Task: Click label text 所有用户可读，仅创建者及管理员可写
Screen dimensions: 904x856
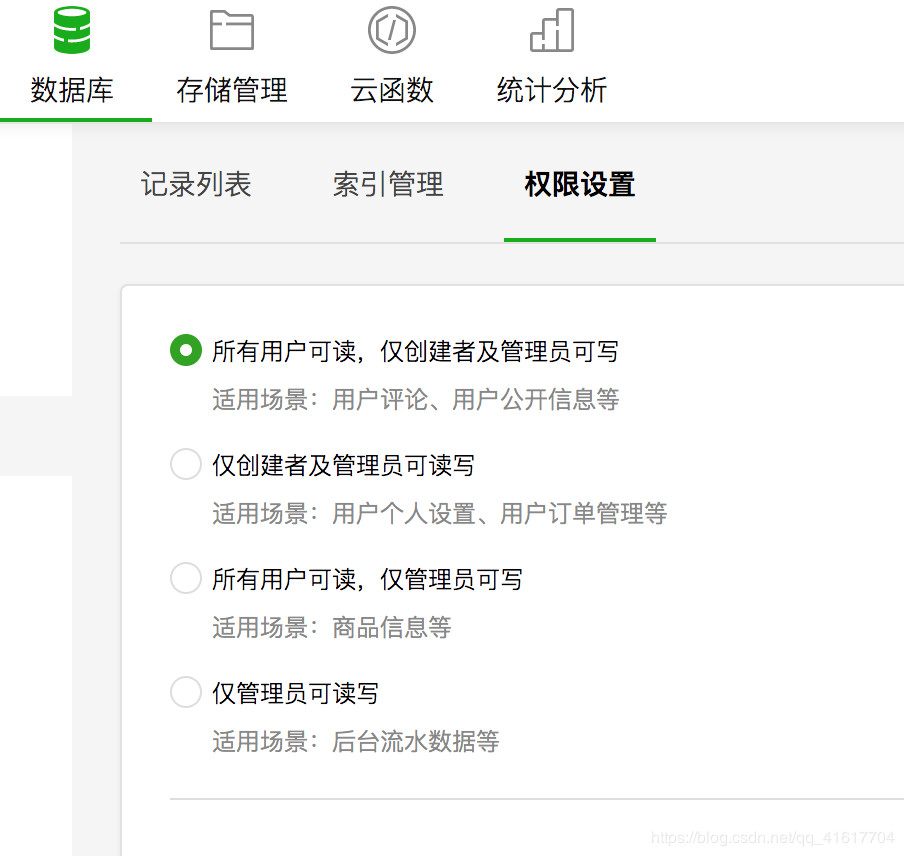Action: [x=415, y=352]
